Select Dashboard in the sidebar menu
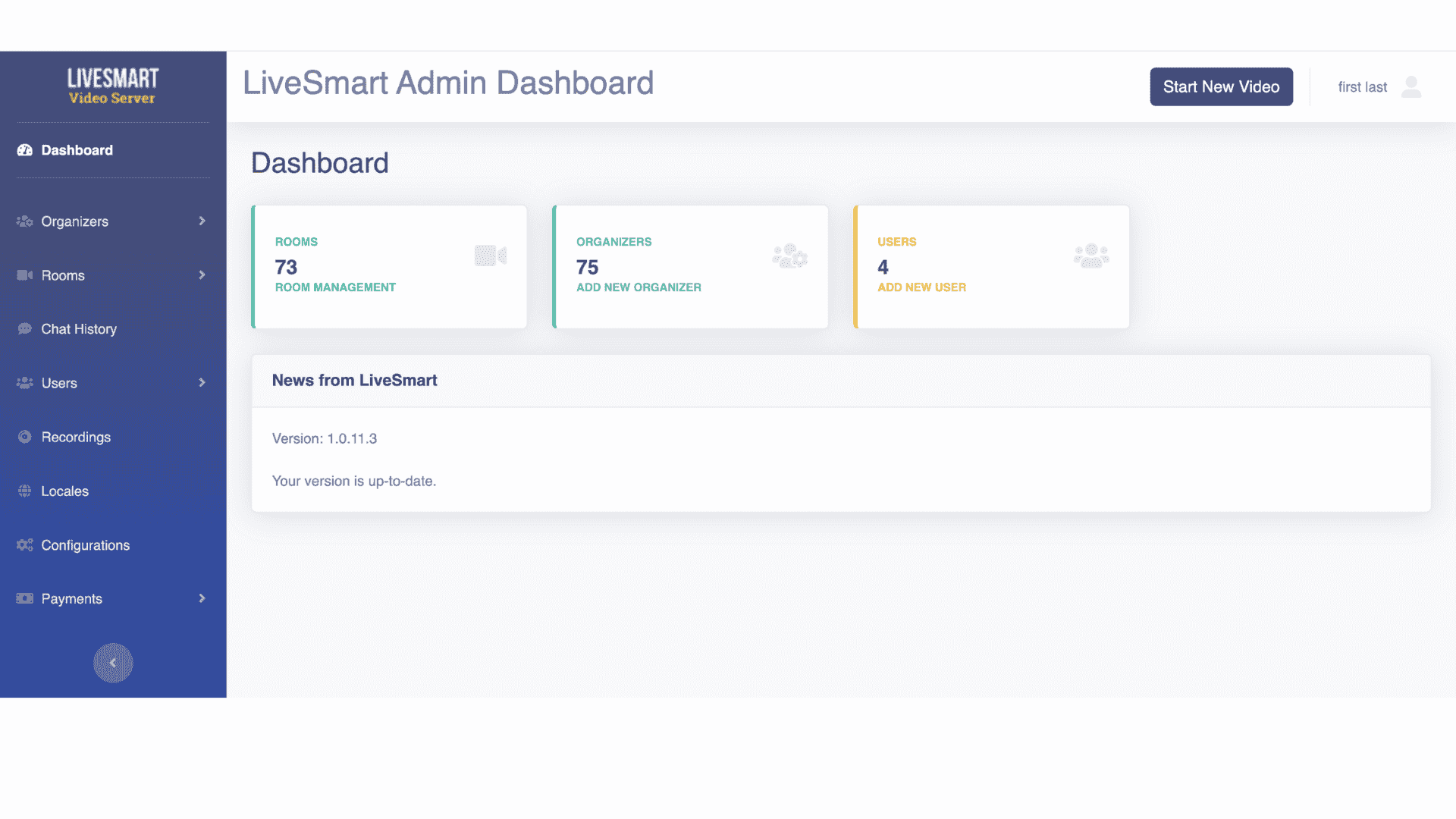The width and height of the screenshot is (1456, 819). coord(77,149)
